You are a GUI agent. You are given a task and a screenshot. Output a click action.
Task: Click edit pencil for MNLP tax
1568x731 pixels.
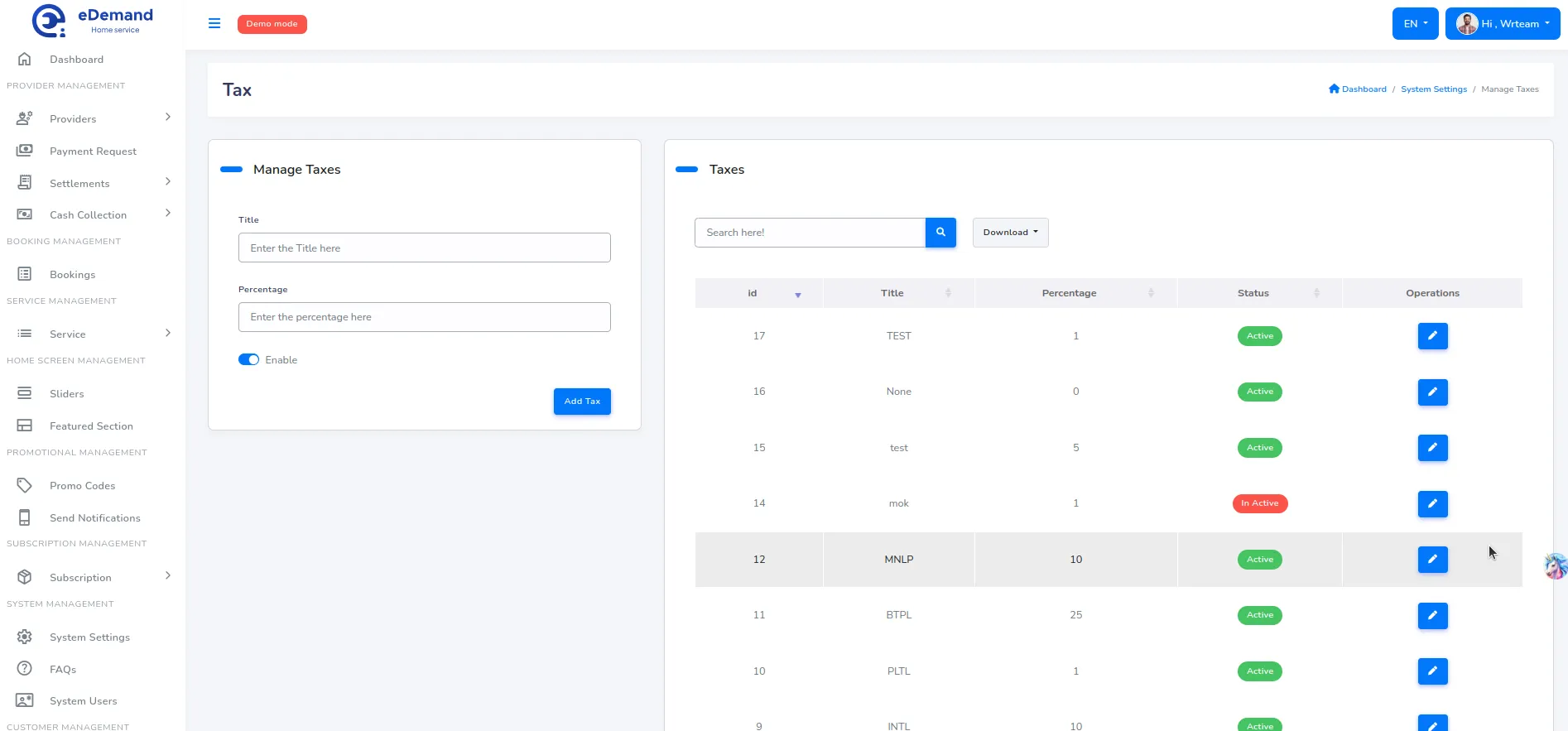[x=1432, y=560]
